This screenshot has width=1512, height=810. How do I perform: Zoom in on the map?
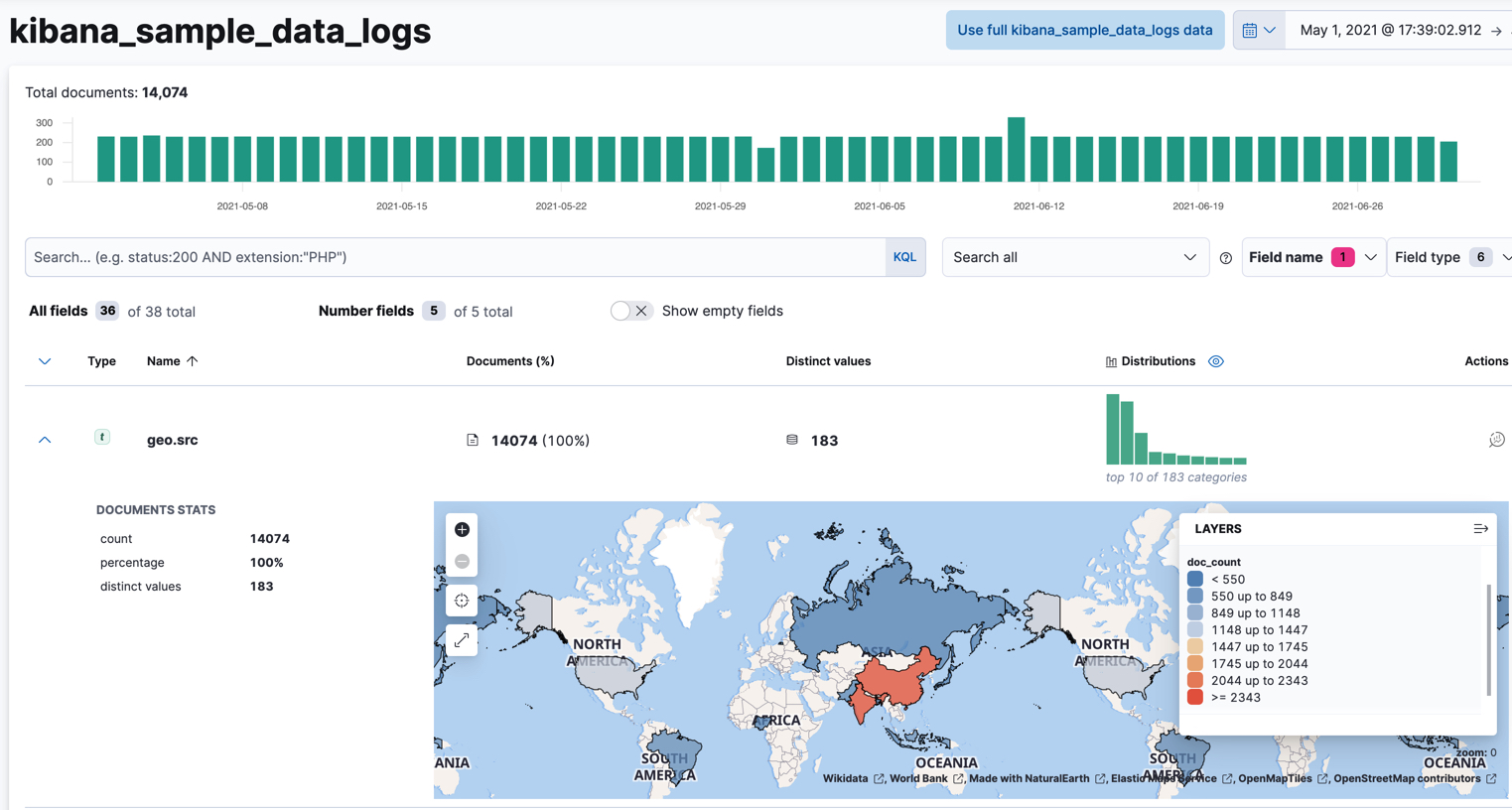pos(462,530)
